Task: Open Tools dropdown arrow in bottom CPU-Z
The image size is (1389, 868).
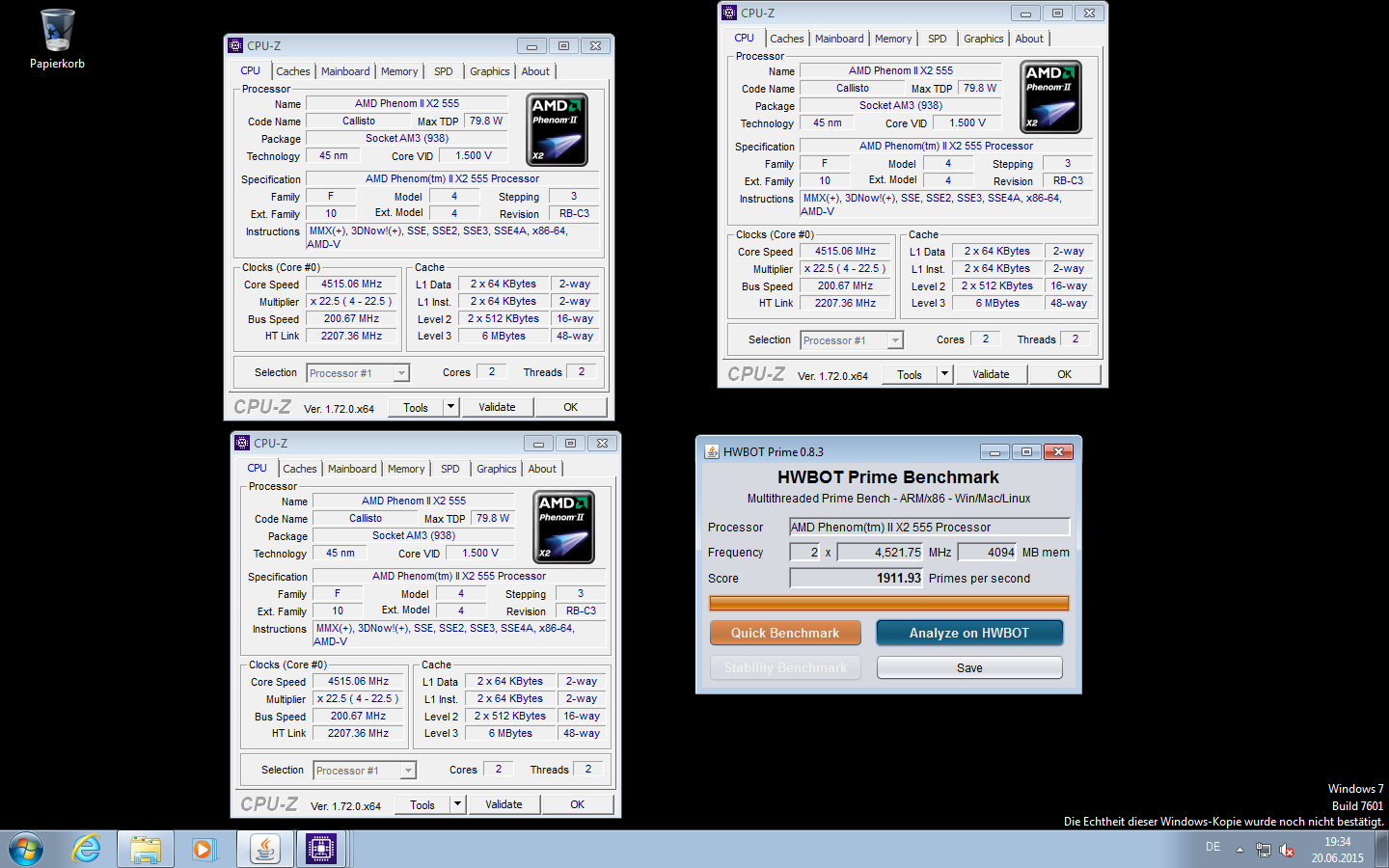Action: (x=457, y=804)
